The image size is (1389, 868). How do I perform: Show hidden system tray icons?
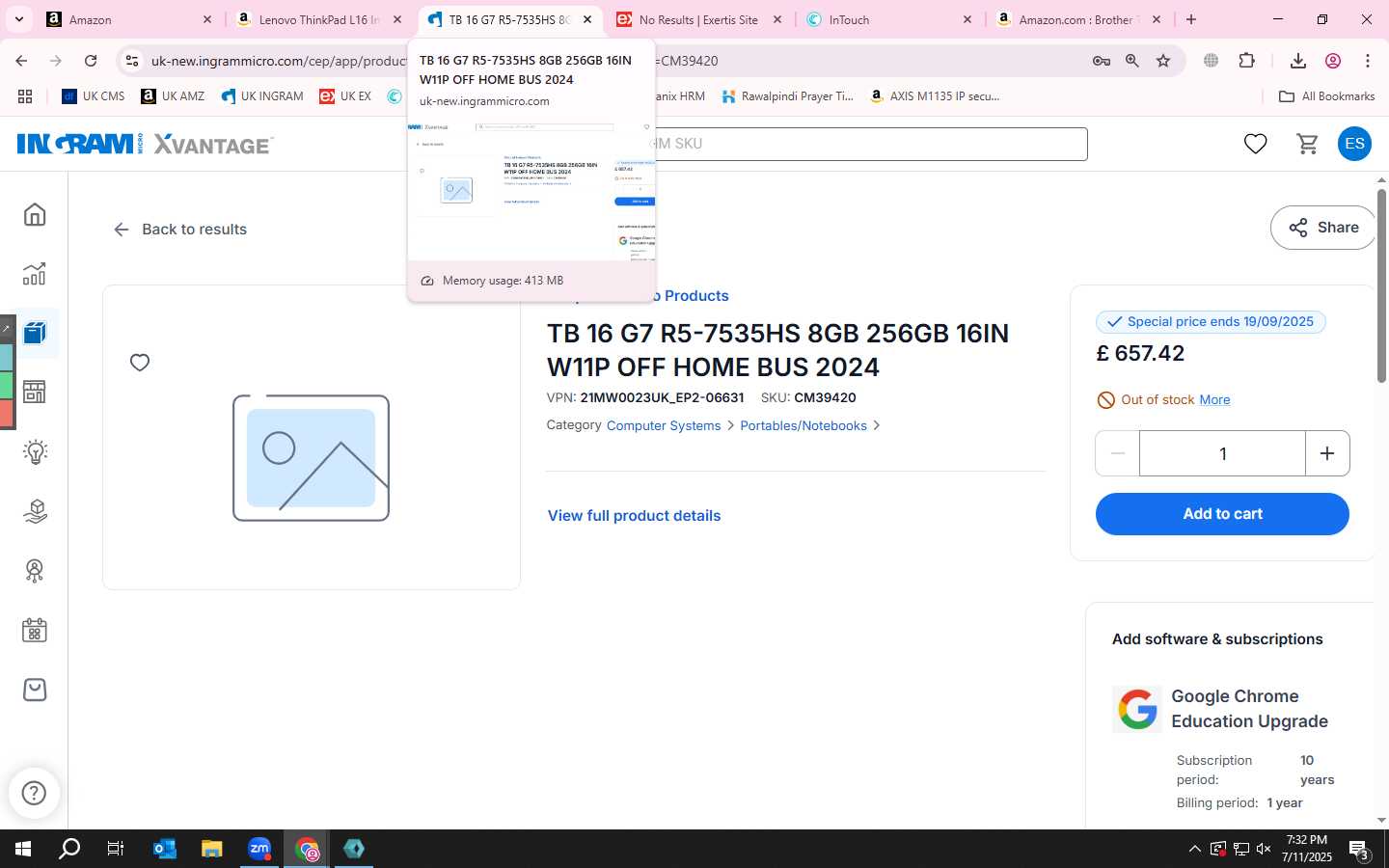point(1194,849)
